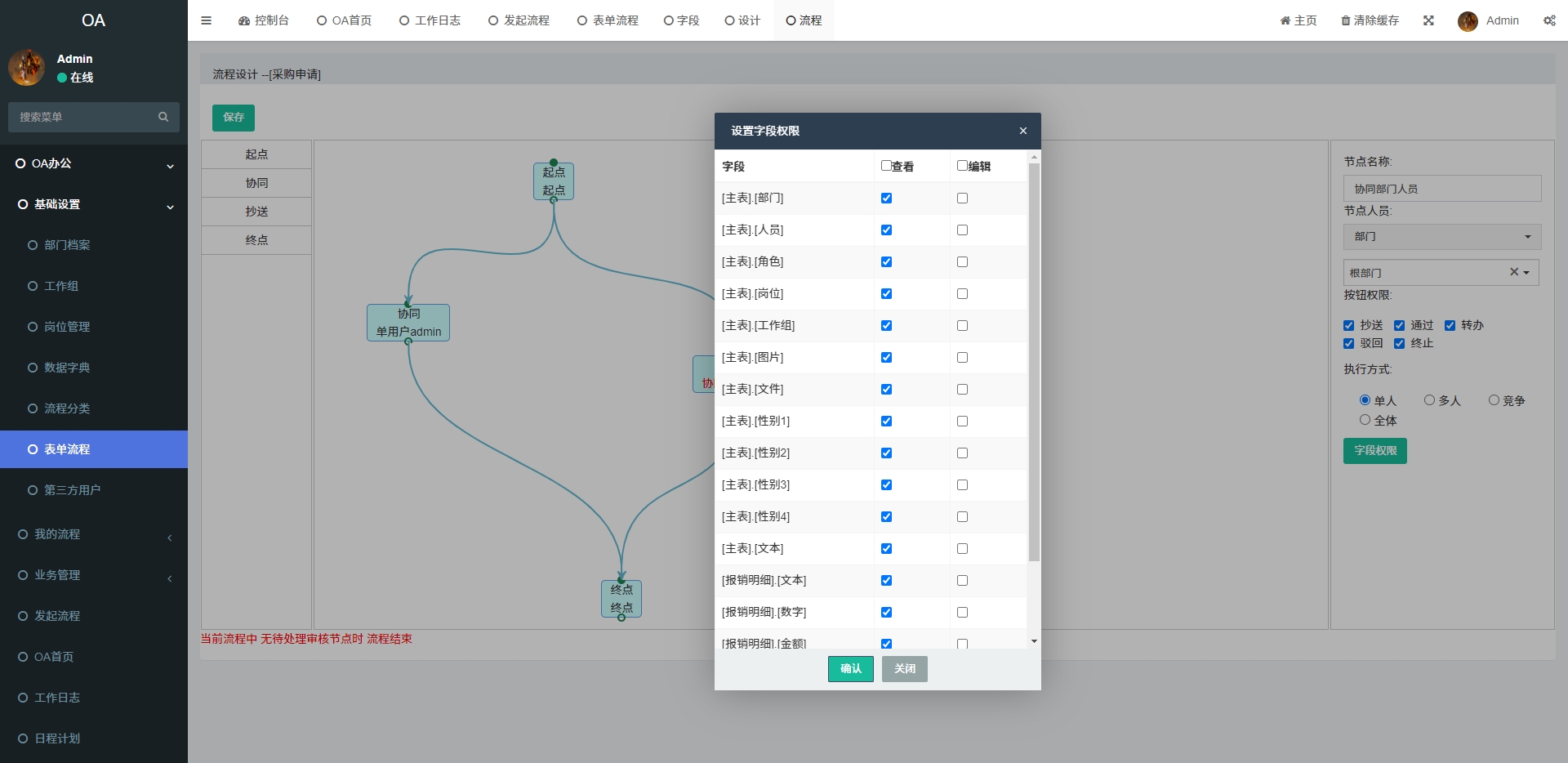Switch to the 发起流程 top tab
The image size is (1568, 763).
tap(519, 20)
